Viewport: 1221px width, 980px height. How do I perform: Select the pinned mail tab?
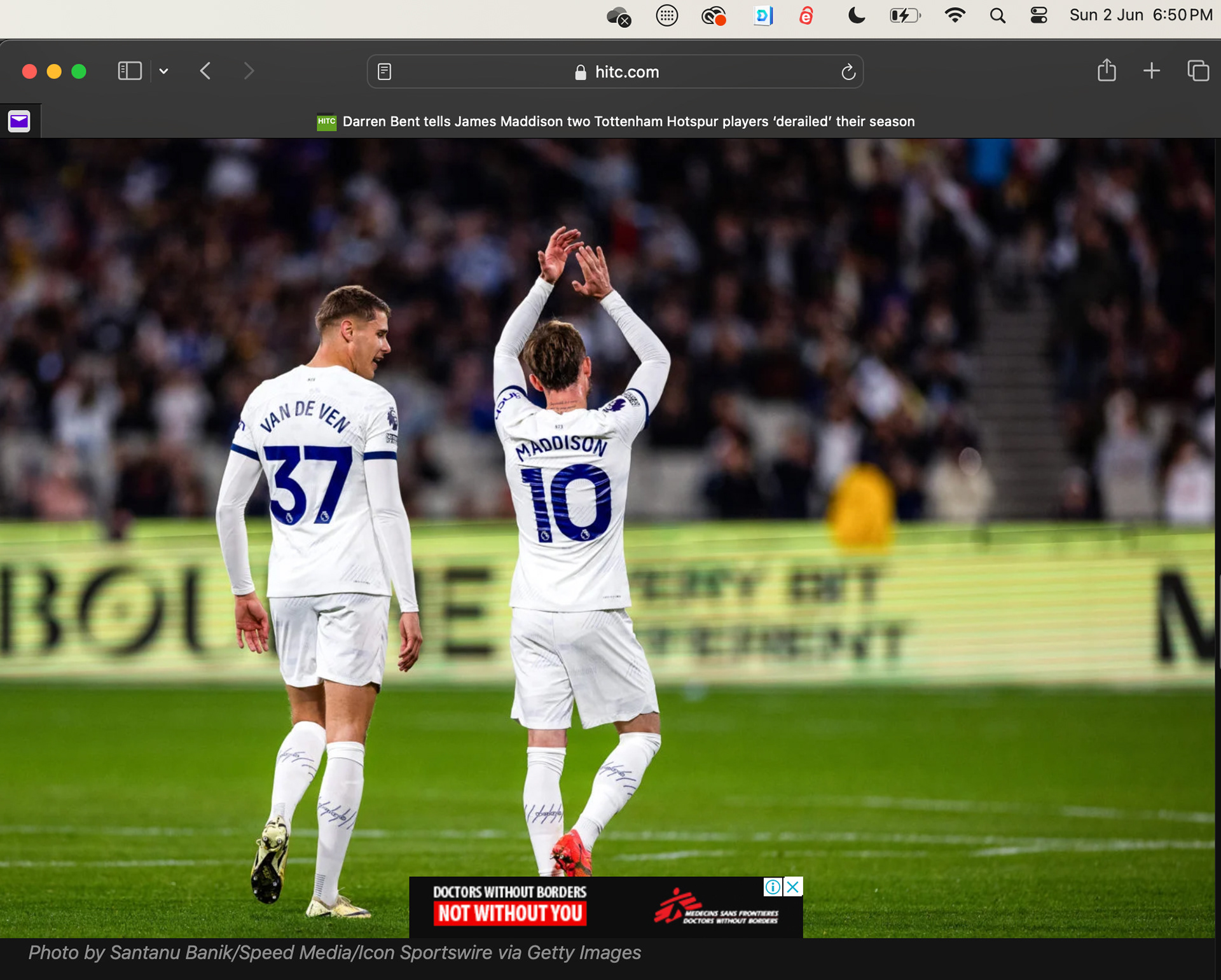[x=19, y=121]
